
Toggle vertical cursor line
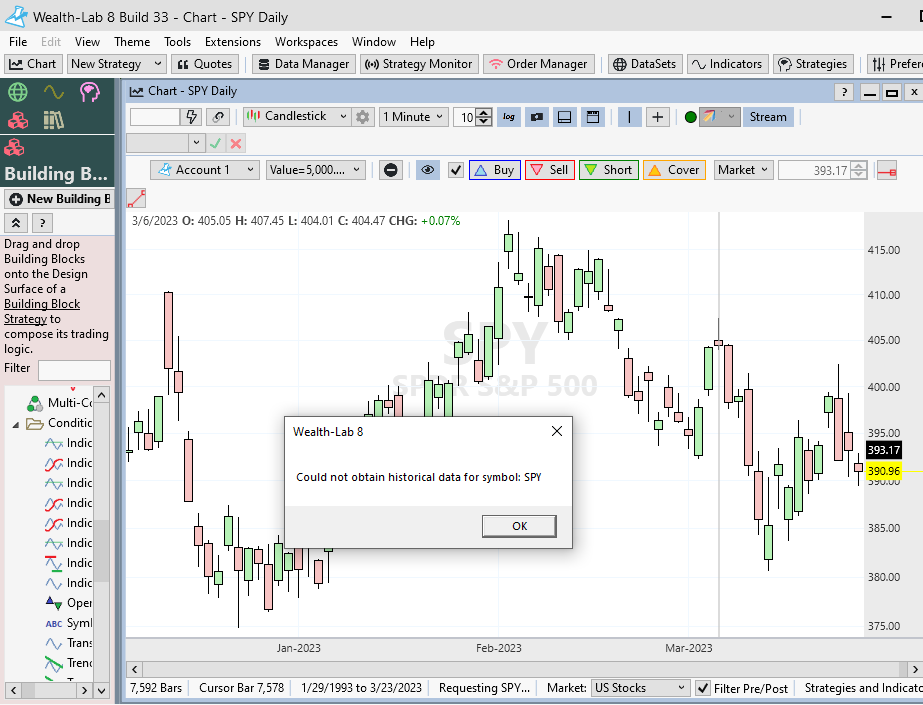[629, 117]
